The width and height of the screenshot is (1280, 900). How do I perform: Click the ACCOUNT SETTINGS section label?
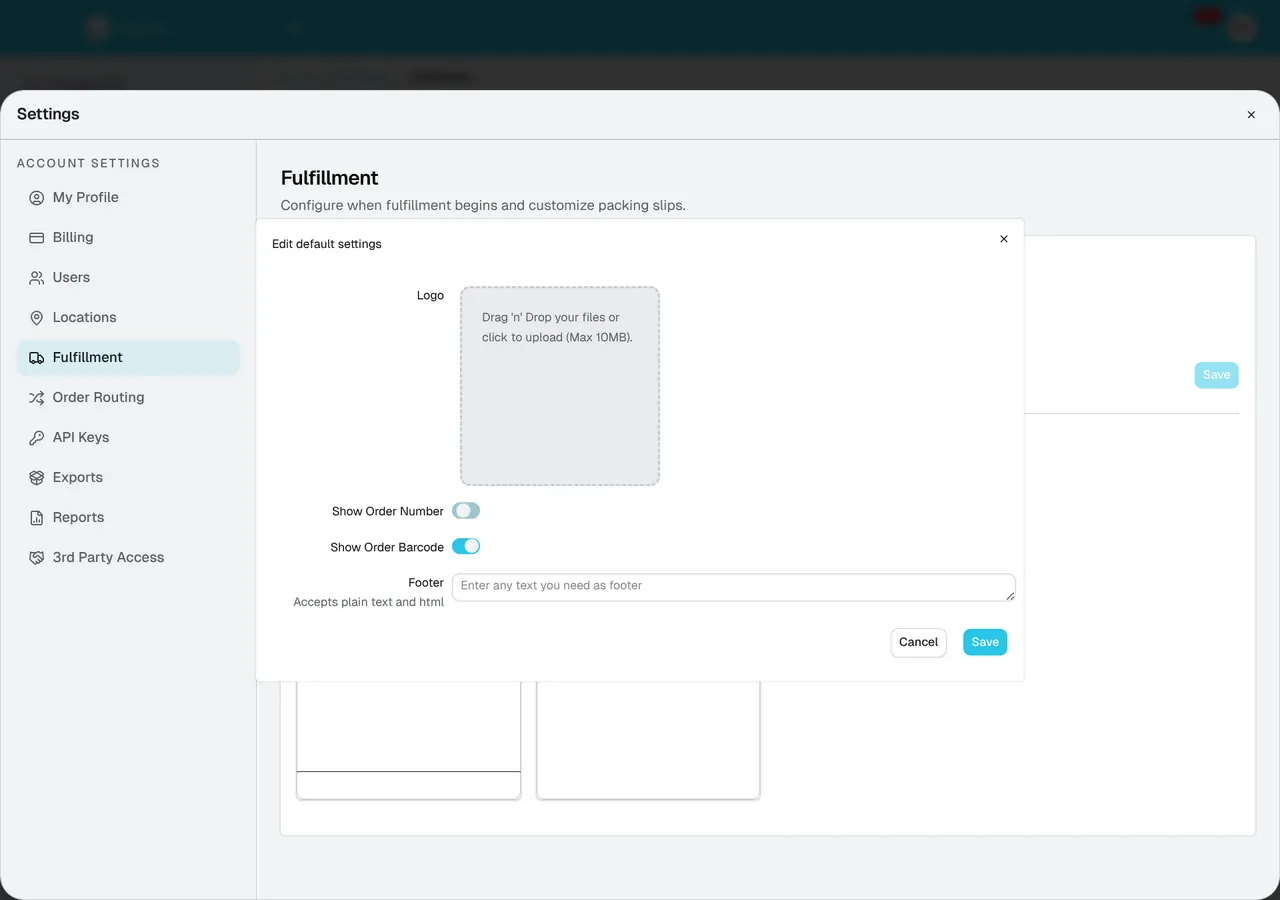(x=88, y=163)
